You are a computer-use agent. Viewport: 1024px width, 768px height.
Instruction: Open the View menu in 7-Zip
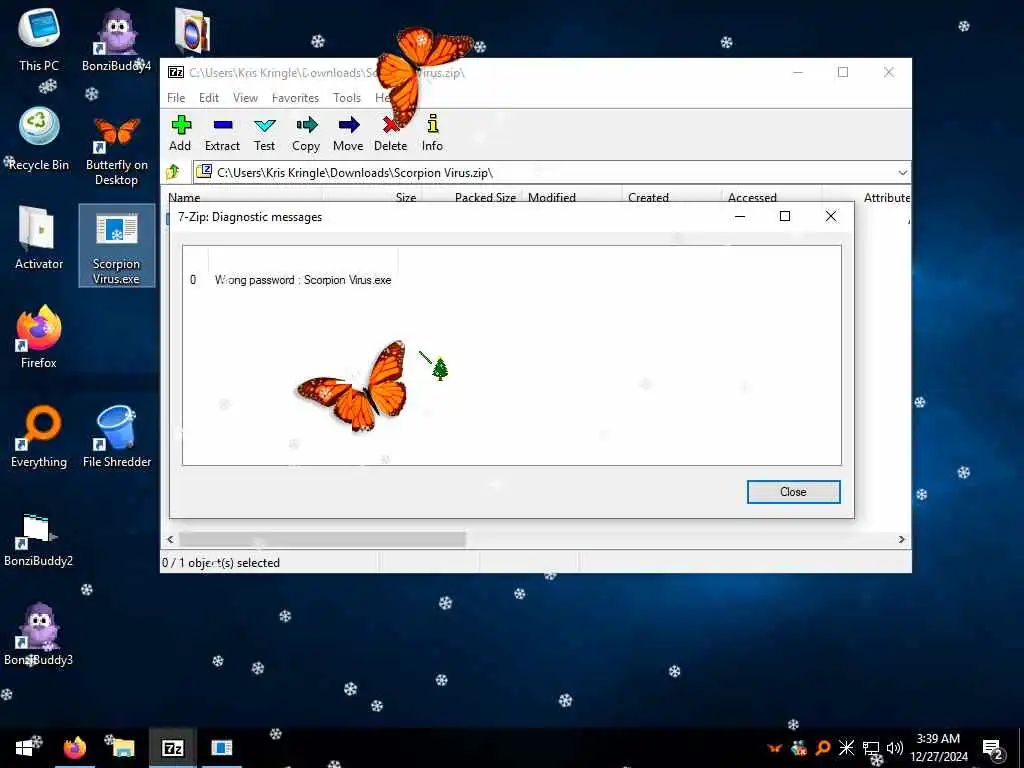click(x=246, y=97)
